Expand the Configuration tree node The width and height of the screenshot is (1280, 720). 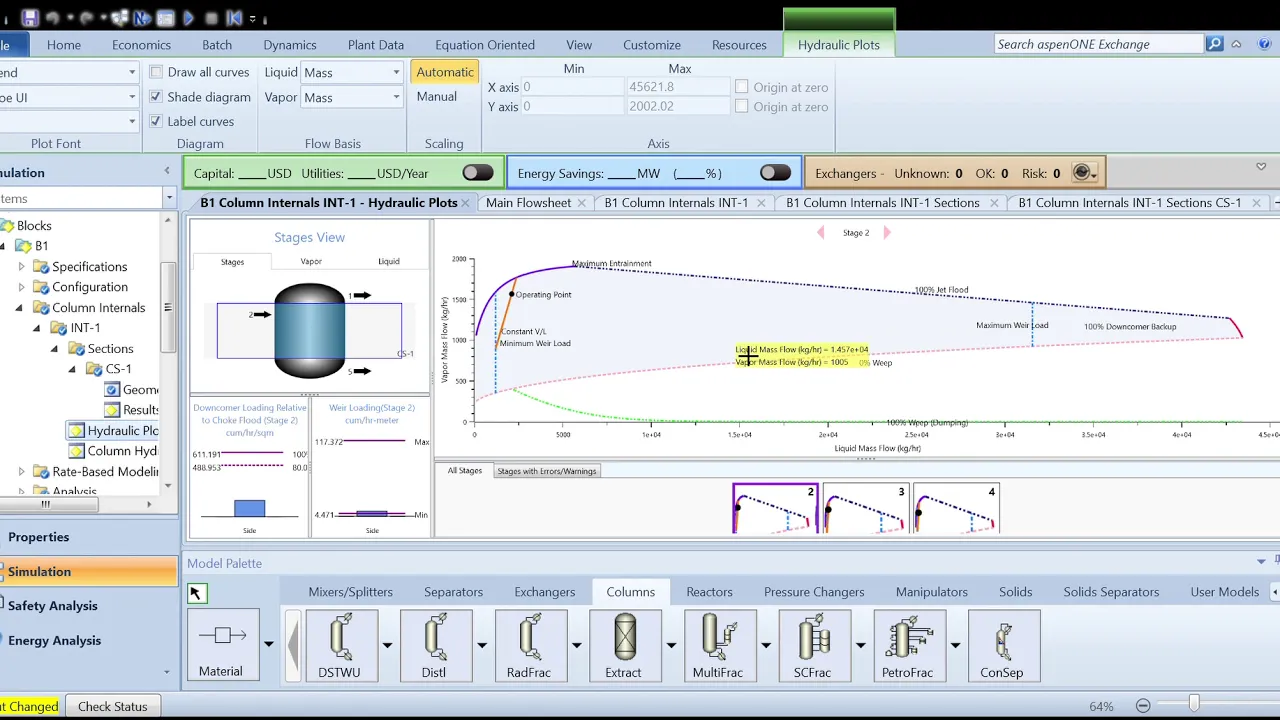(x=22, y=287)
